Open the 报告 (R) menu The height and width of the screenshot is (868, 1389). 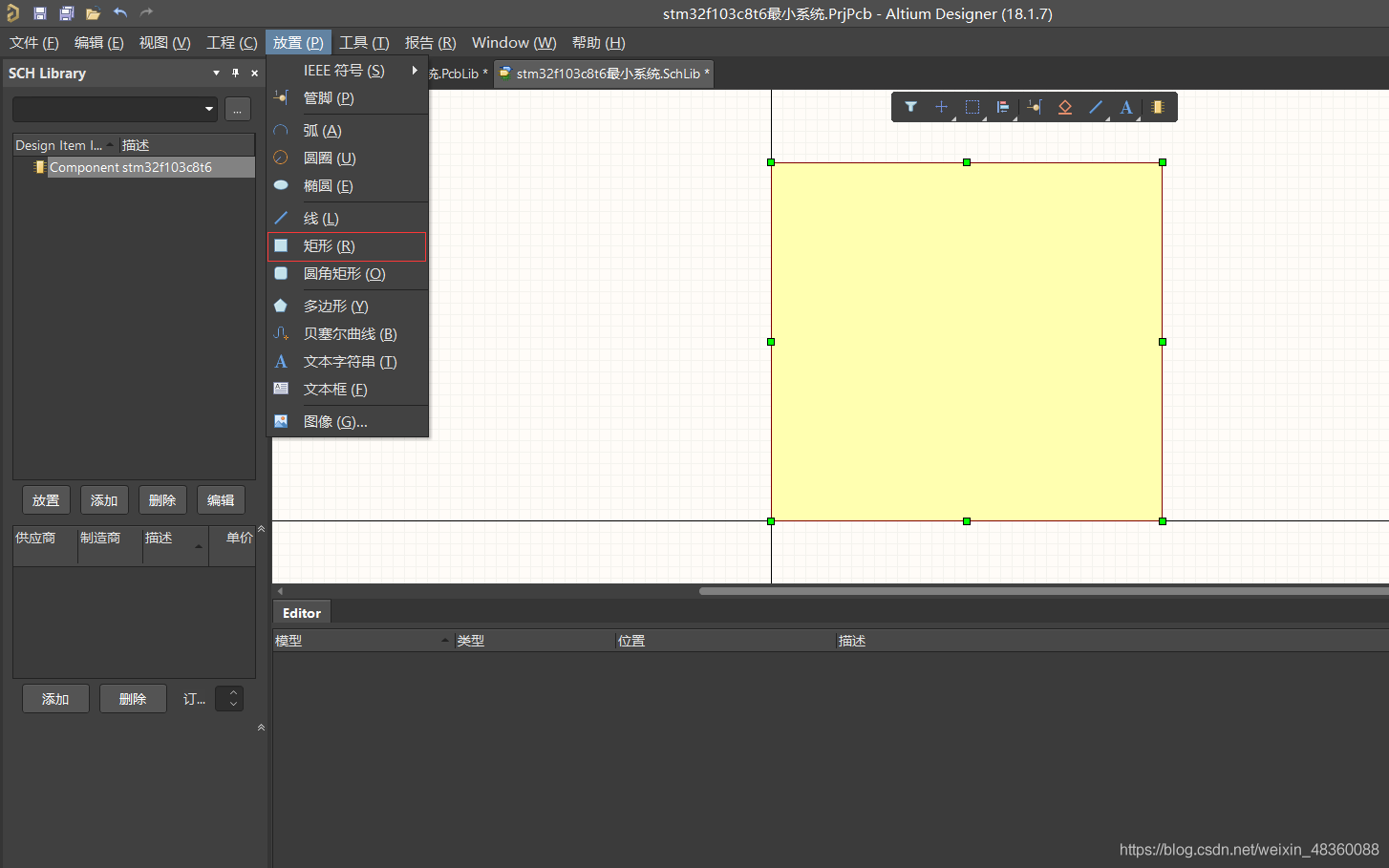431,43
